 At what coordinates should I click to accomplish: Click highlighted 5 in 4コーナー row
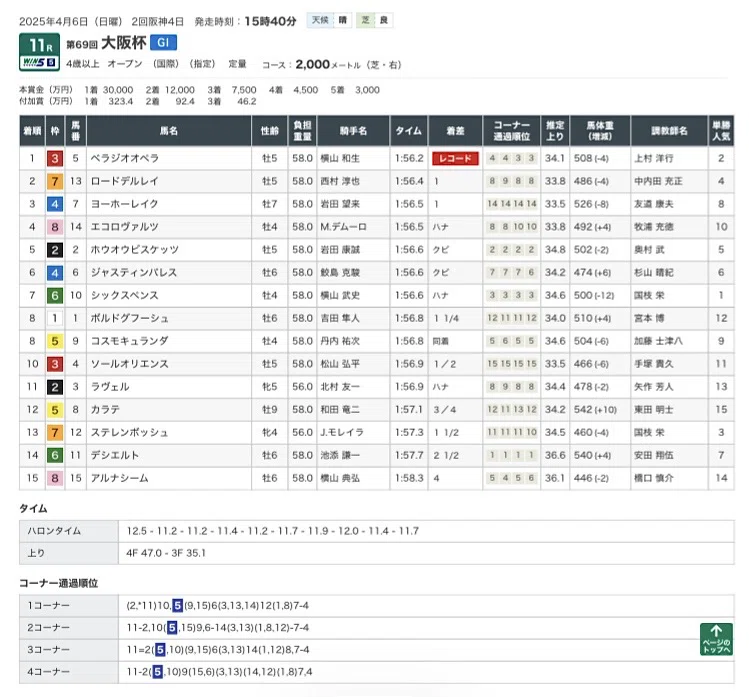[x=157, y=672]
